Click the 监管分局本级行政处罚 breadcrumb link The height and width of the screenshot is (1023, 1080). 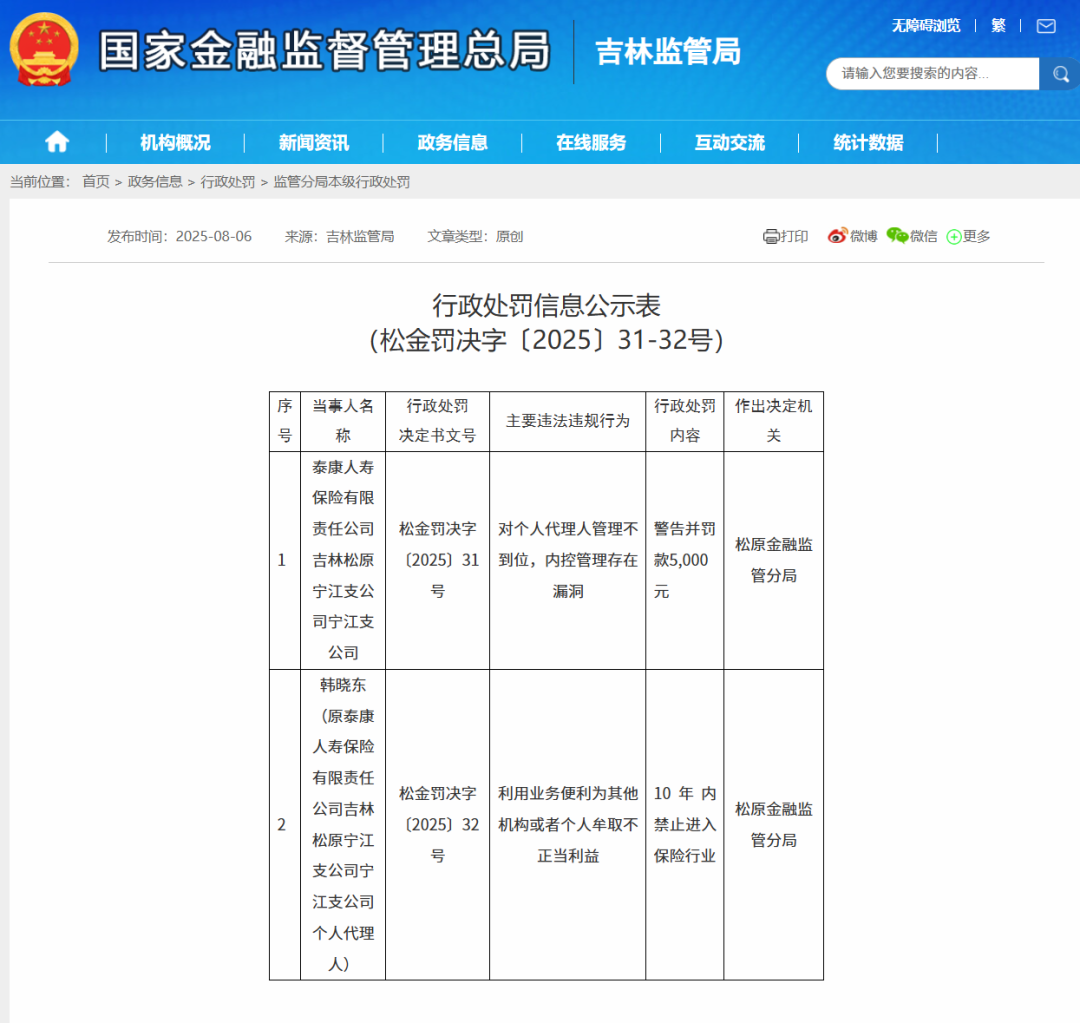[342, 182]
